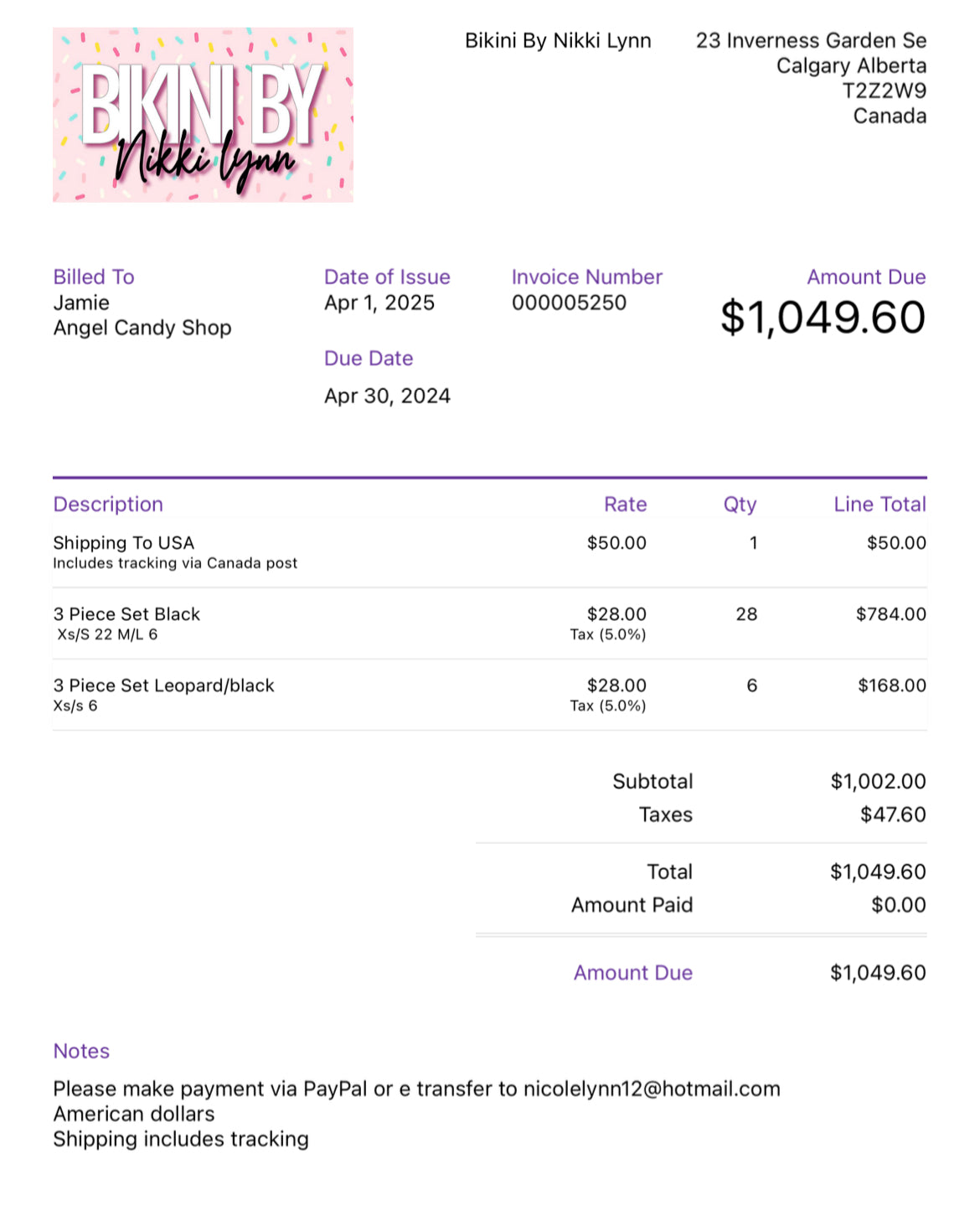Click the $47.60 taxes value

[893, 815]
